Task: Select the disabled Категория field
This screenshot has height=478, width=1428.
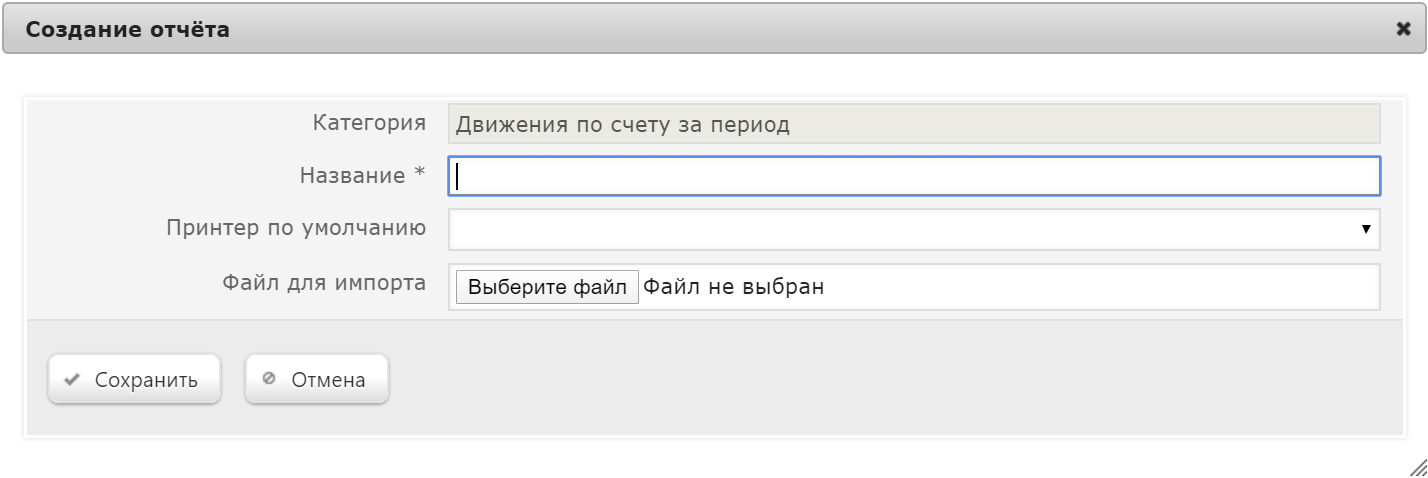Action: 914,124
